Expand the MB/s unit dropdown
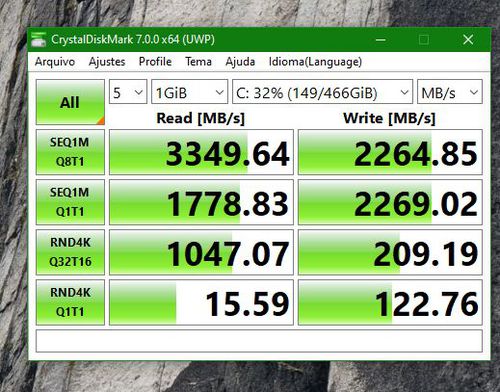This screenshot has width=500, height=392. [x=450, y=92]
